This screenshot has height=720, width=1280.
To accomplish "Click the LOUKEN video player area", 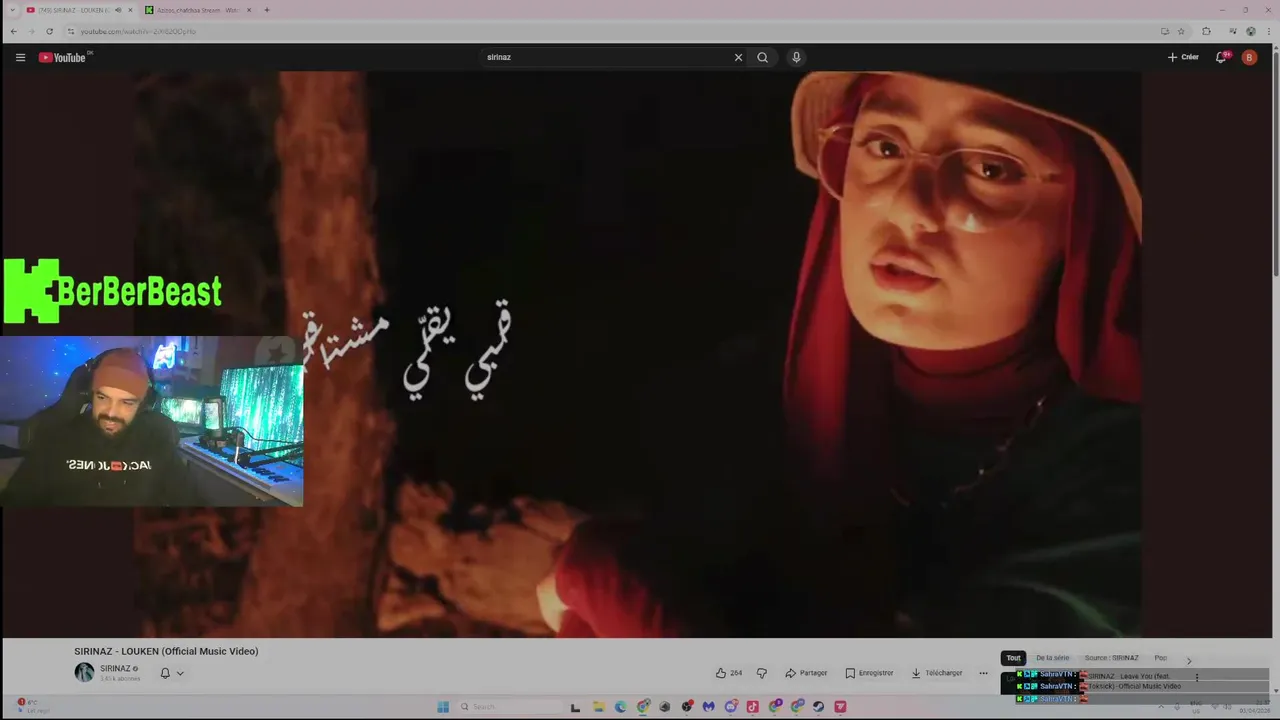I will coord(640,354).
